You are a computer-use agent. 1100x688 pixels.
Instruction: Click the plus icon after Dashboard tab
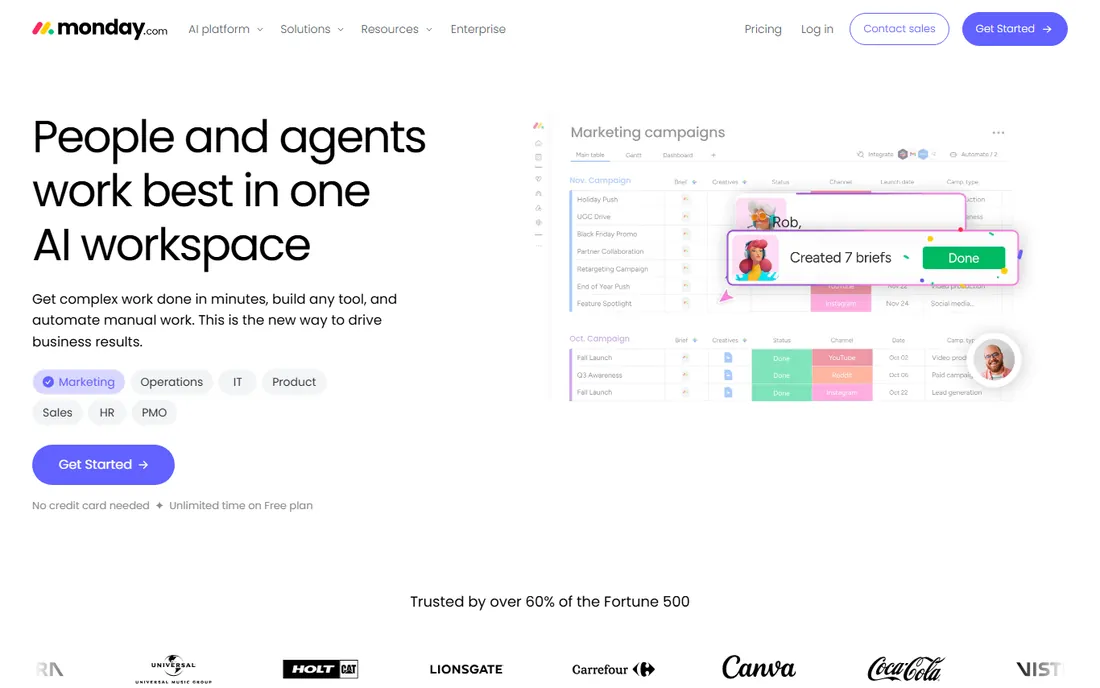(x=713, y=155)
